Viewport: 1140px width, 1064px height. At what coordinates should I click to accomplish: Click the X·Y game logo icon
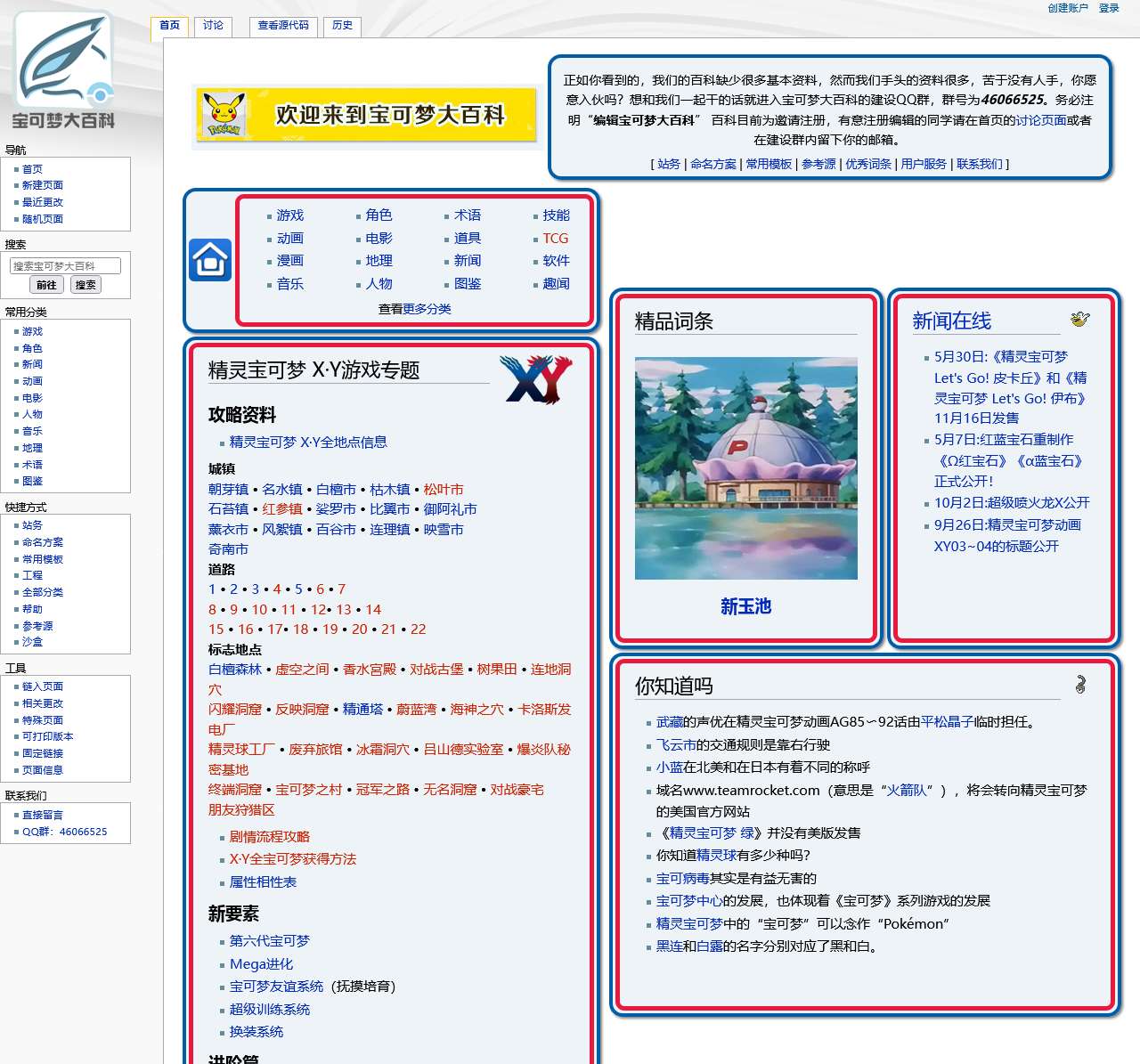coord(535,379)
